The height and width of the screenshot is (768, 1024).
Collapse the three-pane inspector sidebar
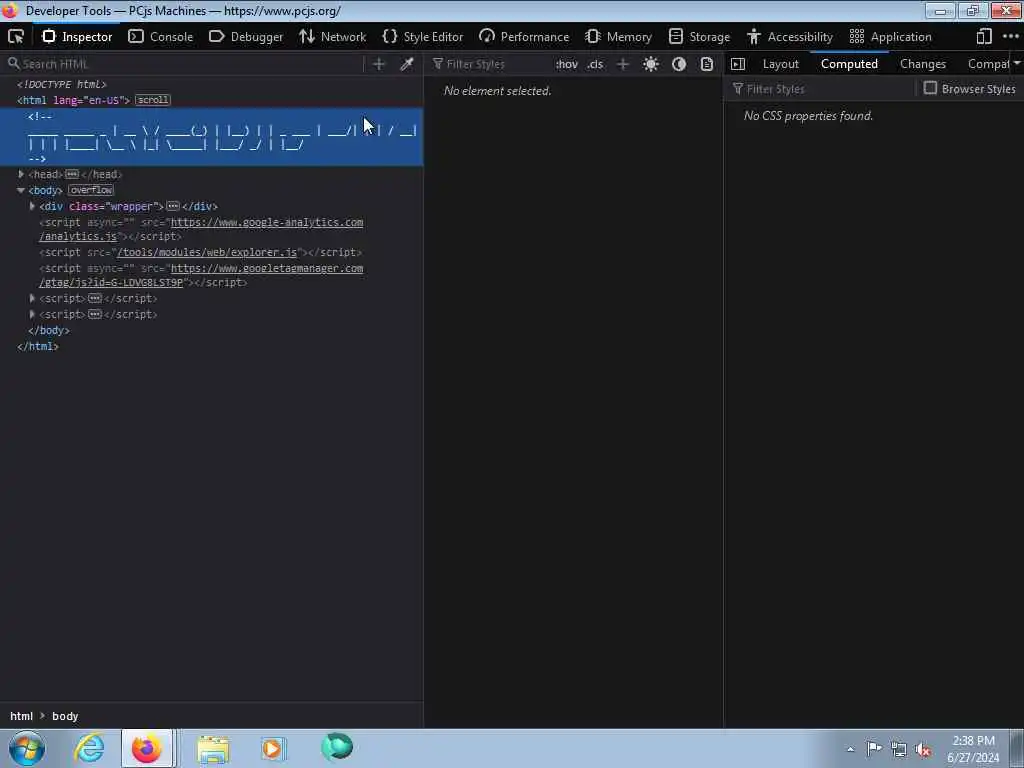point(738,64)
